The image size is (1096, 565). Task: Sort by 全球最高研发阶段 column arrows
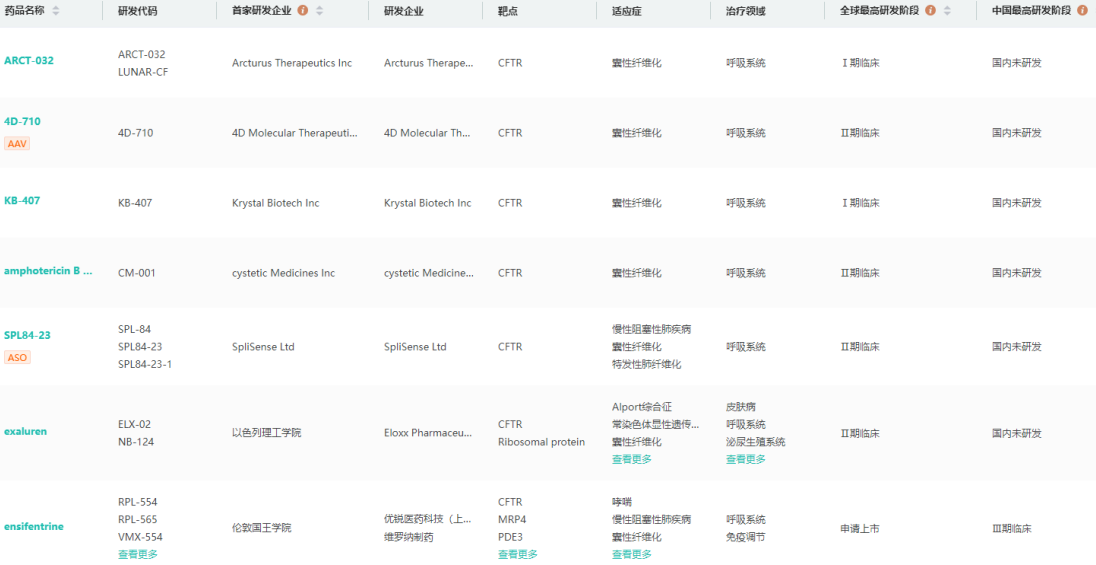(947, 10)
